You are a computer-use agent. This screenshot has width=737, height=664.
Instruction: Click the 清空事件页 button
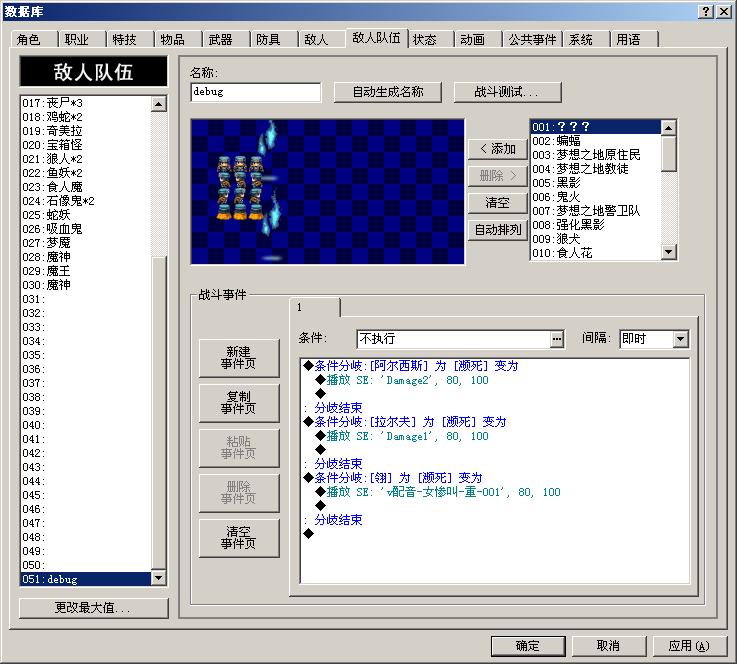(x=239, y=538)
